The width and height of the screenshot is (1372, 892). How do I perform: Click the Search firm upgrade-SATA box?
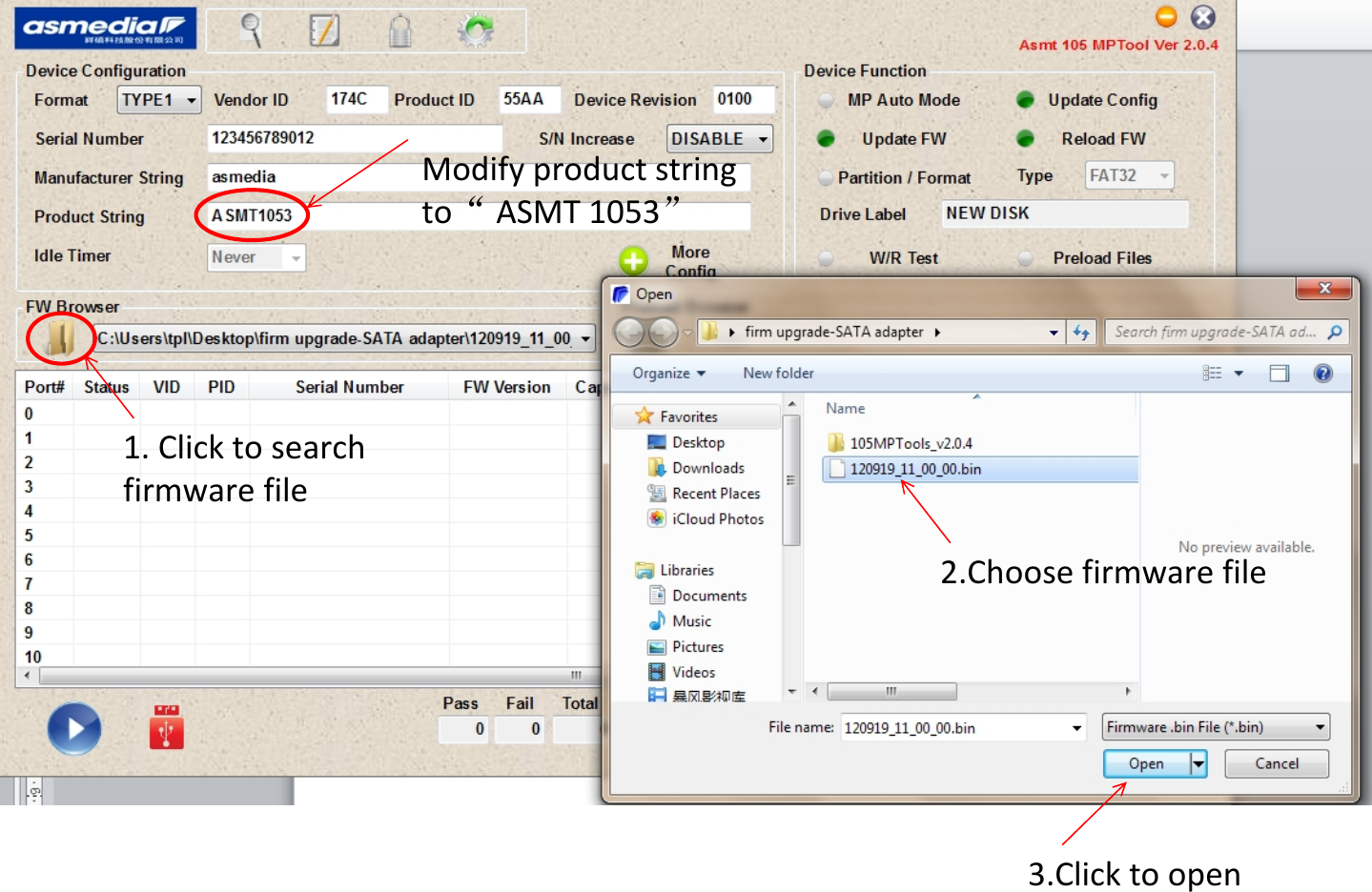tap(1227, 332)
